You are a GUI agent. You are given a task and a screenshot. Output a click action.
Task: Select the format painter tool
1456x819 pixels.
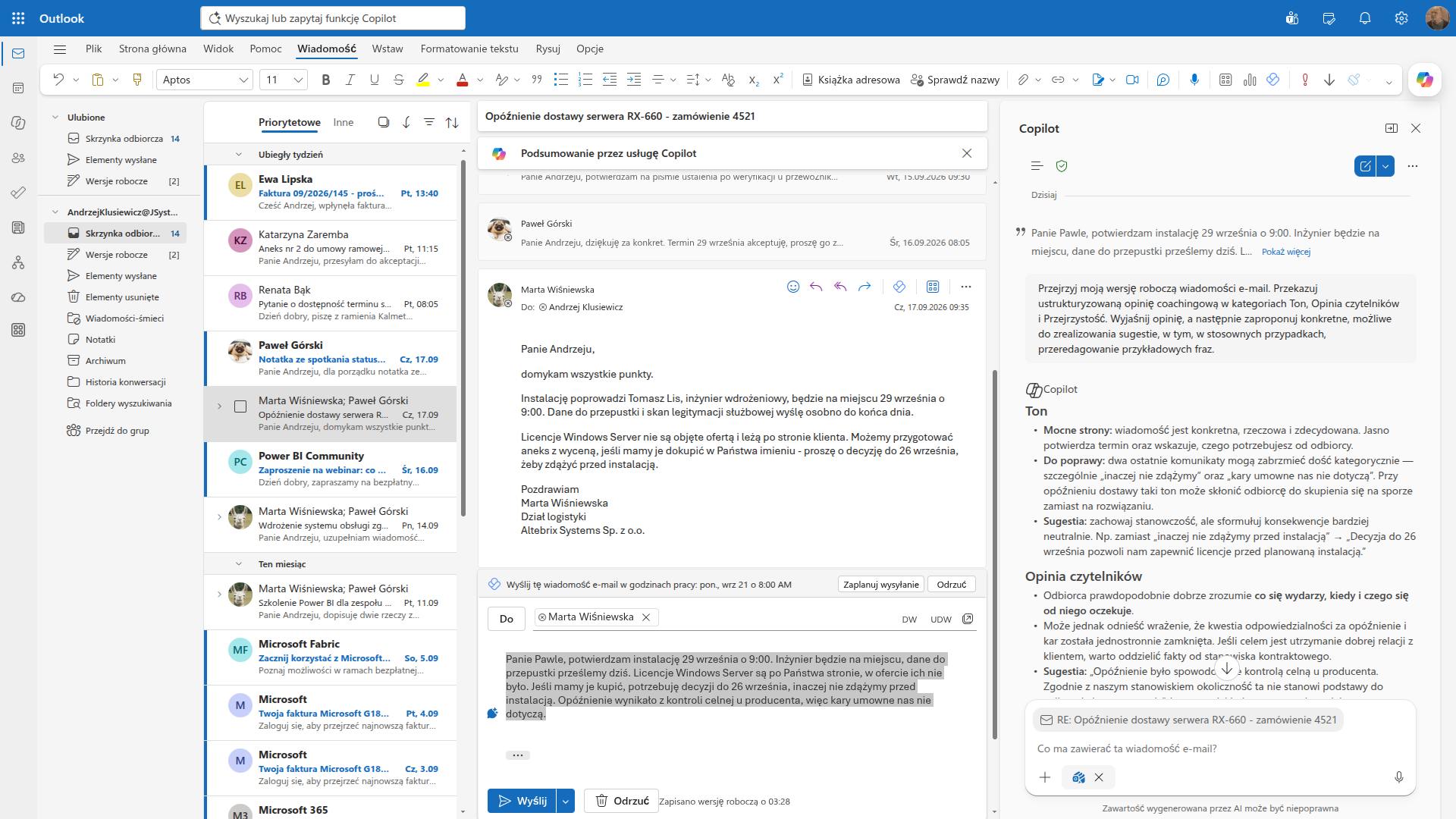point(137,80)
